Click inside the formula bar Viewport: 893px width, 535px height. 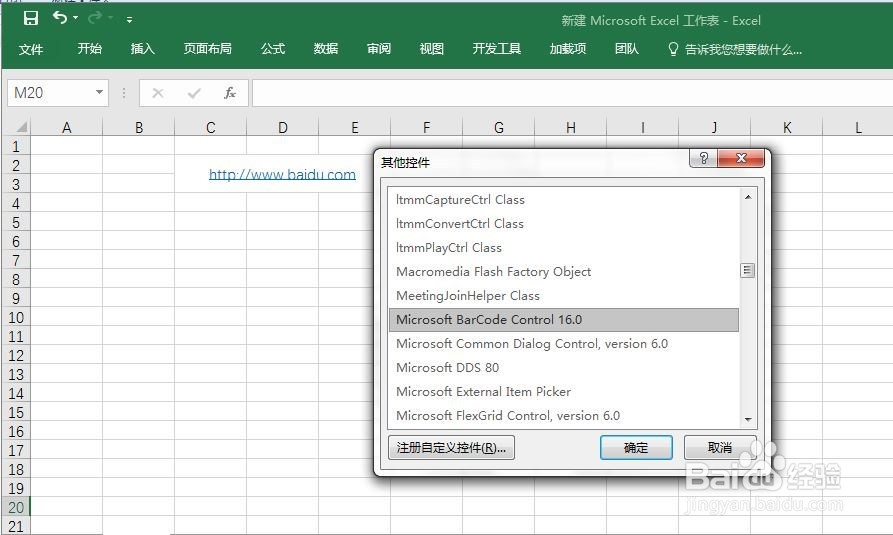coord(572,93)
